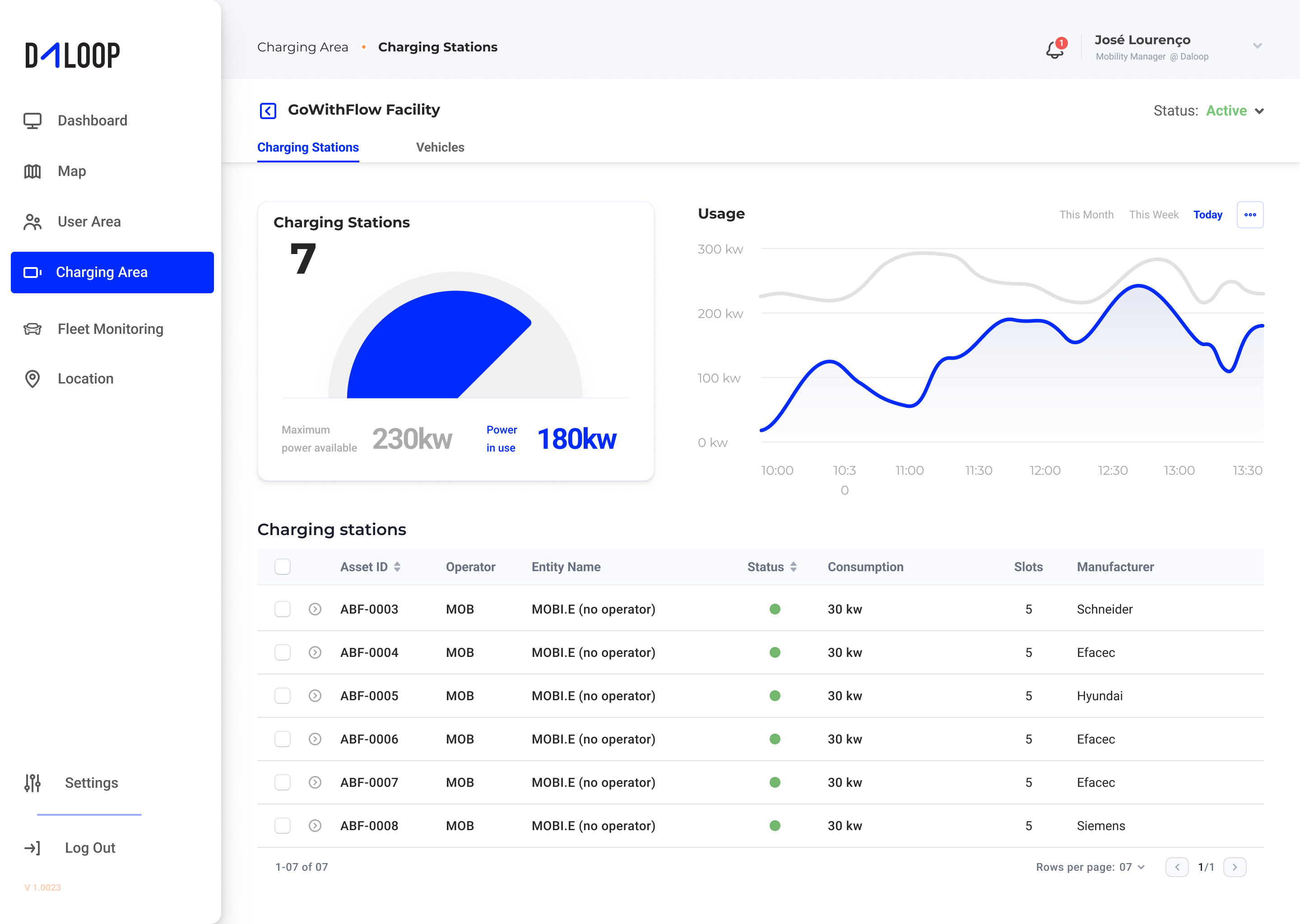Open the José Lourenço user menu chevron
This screenshot has height=924, width=1300.
point(1257,46)
